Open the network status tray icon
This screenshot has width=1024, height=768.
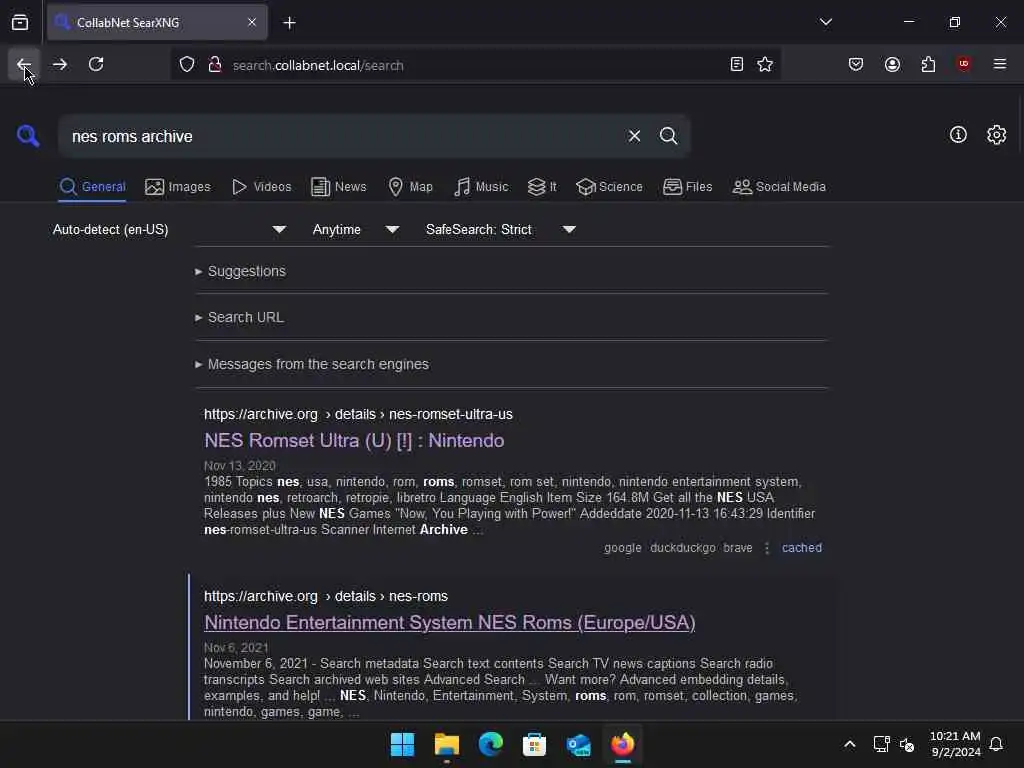point(881,744)
